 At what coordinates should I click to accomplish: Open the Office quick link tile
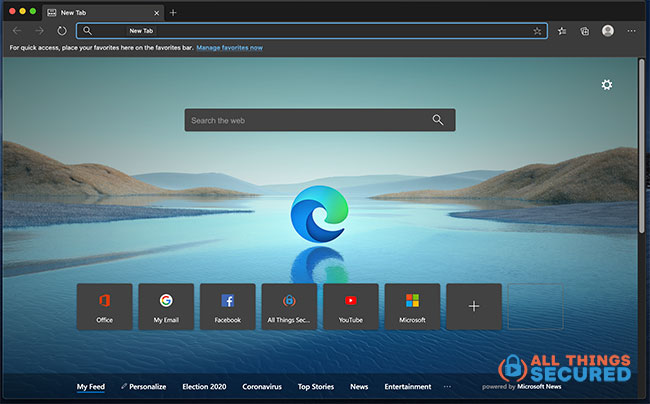pyautogui.click(x=104, y=307)
